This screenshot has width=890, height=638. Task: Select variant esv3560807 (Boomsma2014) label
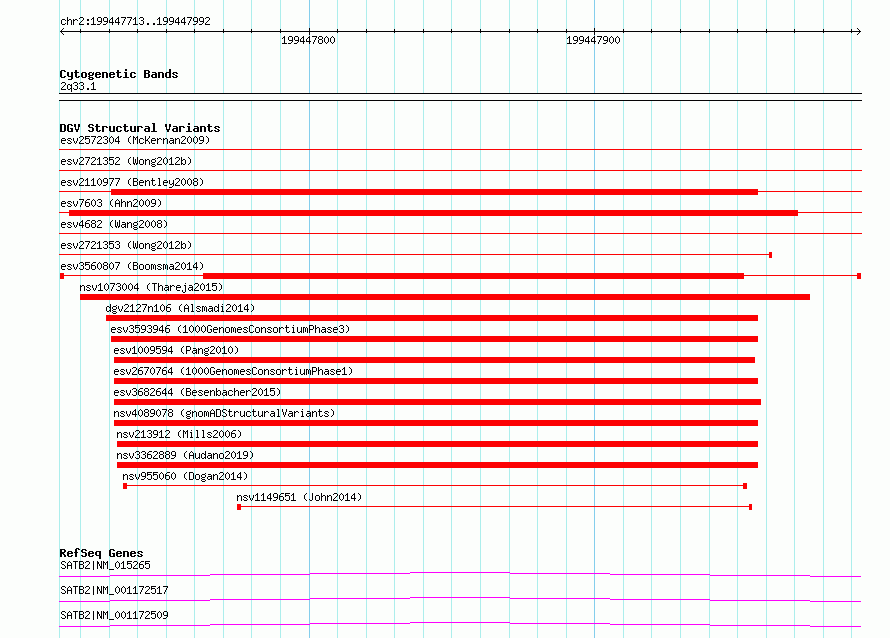pyautogui.click(x=132, y=266)
